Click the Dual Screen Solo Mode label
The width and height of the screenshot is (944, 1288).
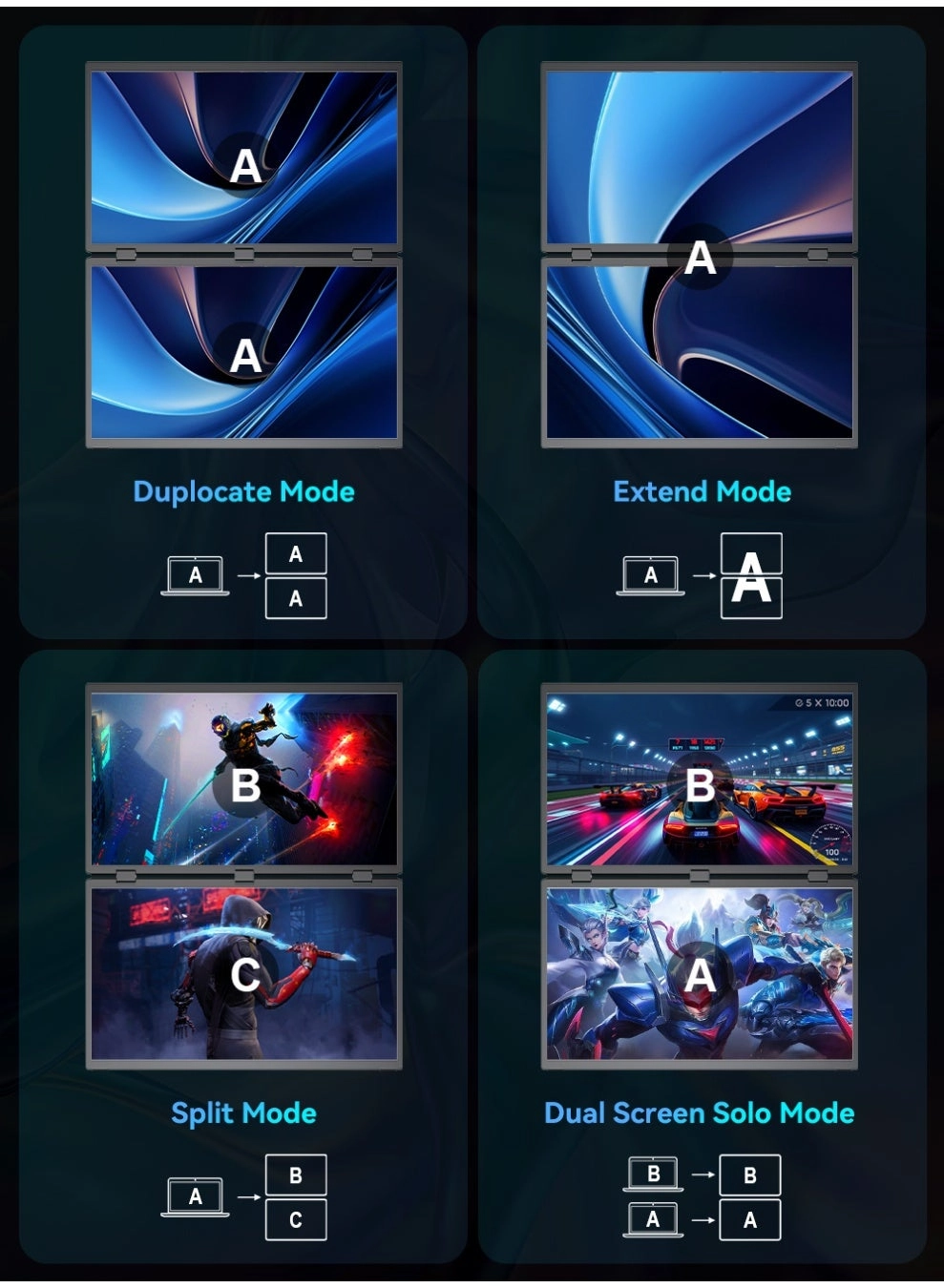click(700, 1112)
